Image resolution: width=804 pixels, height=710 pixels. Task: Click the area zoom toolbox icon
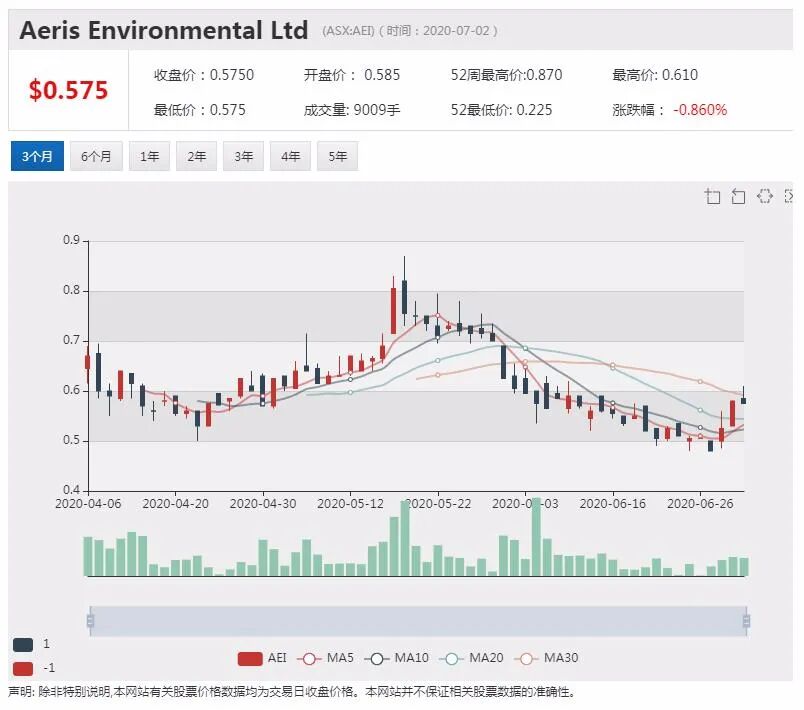click(712, 196)
